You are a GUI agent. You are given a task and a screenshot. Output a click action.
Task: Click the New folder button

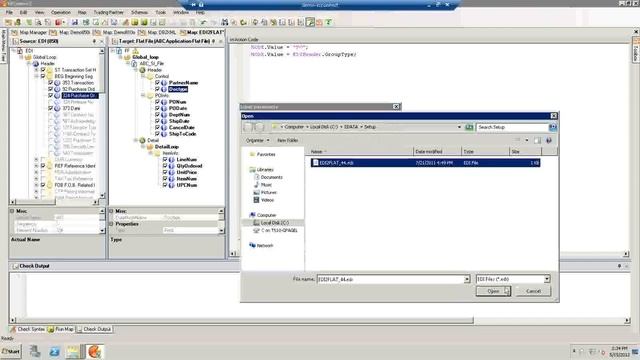point(287,140)
